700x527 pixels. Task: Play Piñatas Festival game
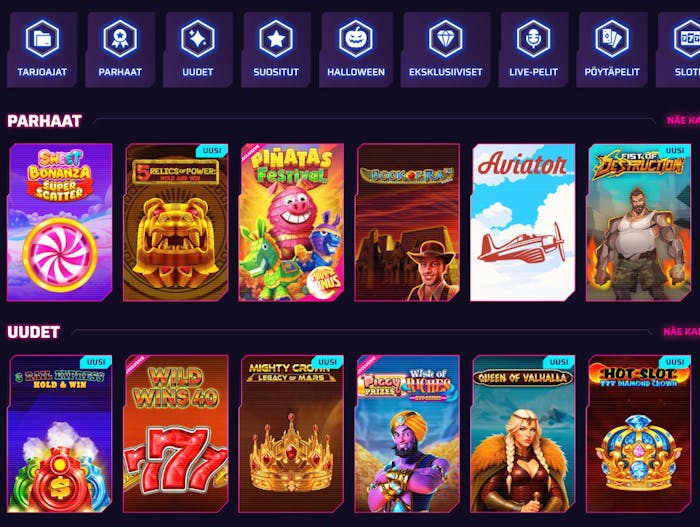click(291, 222)
